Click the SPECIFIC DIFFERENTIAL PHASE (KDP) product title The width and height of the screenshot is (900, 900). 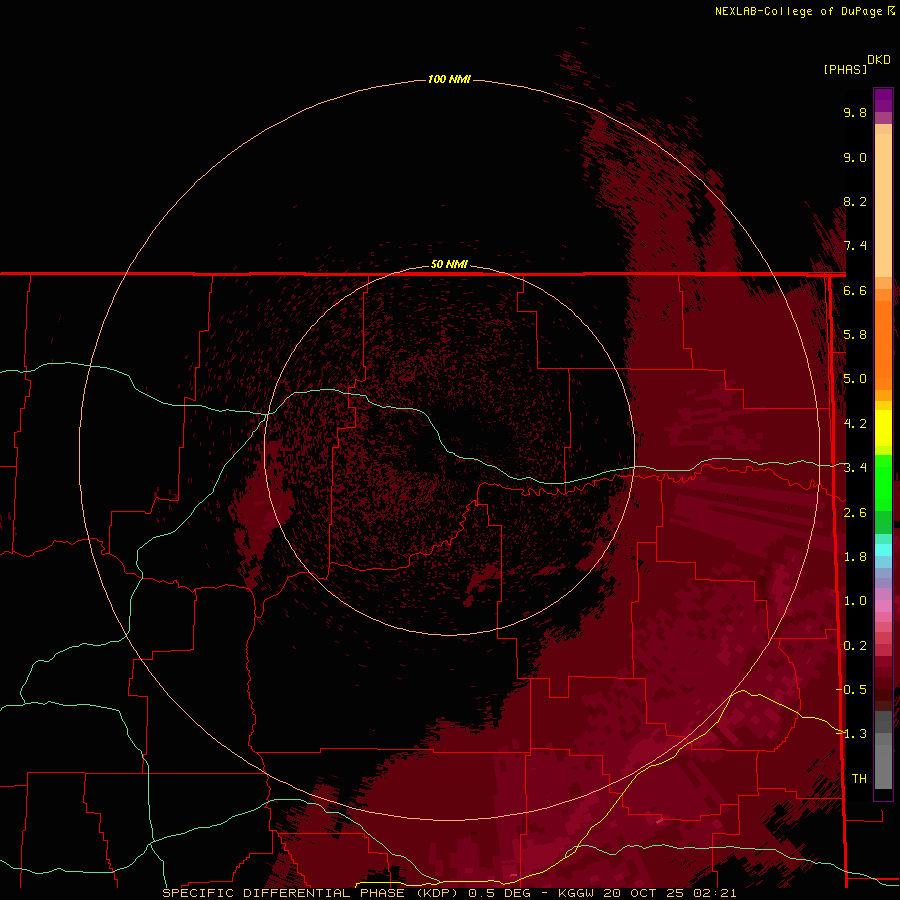click(x=310, y=893)
